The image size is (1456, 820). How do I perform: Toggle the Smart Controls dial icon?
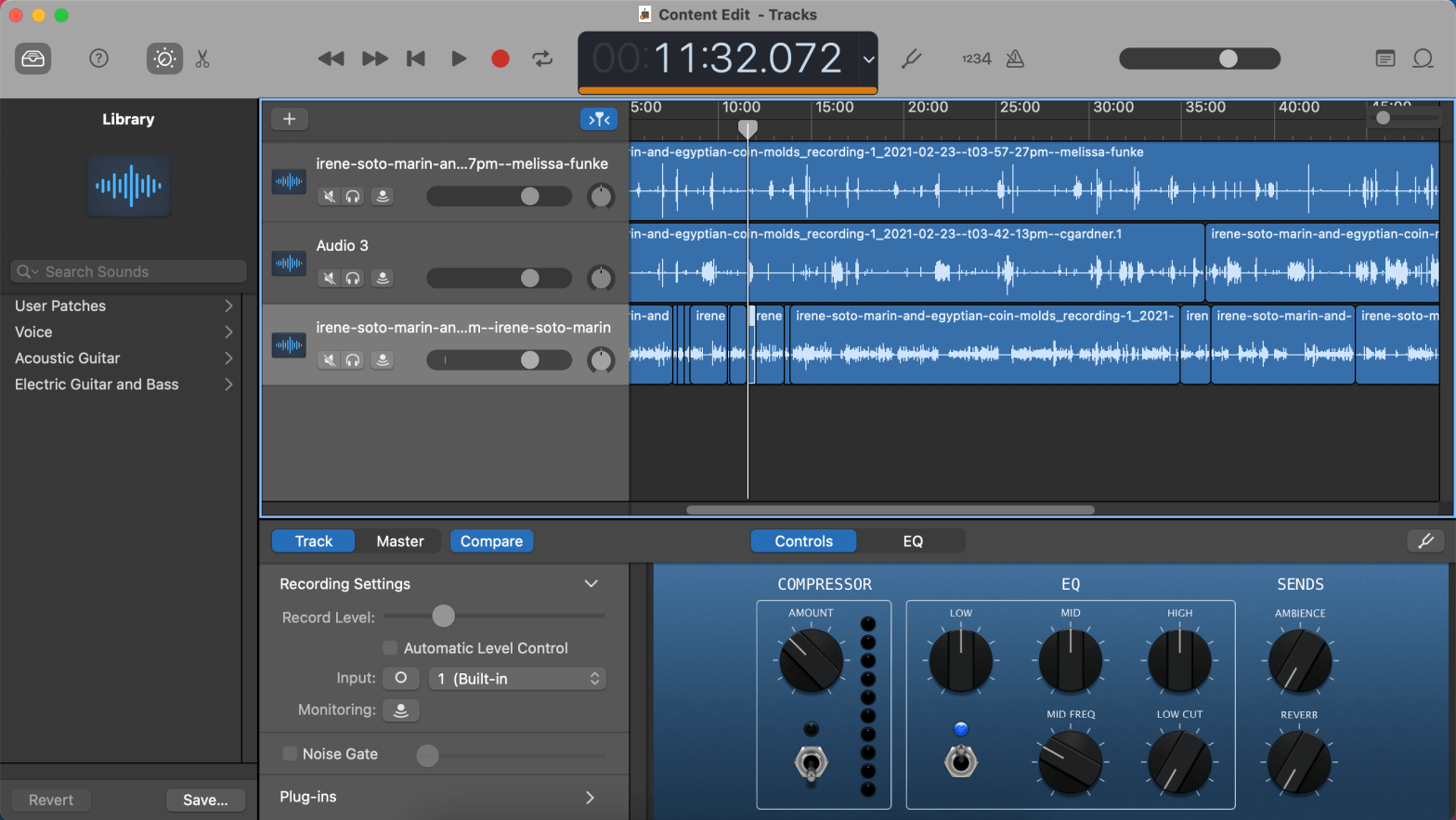tap(164, 59)
